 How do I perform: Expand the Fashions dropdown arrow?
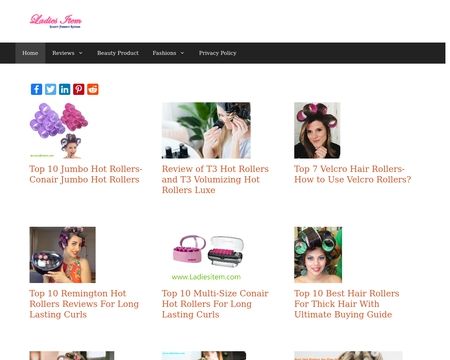182,53
